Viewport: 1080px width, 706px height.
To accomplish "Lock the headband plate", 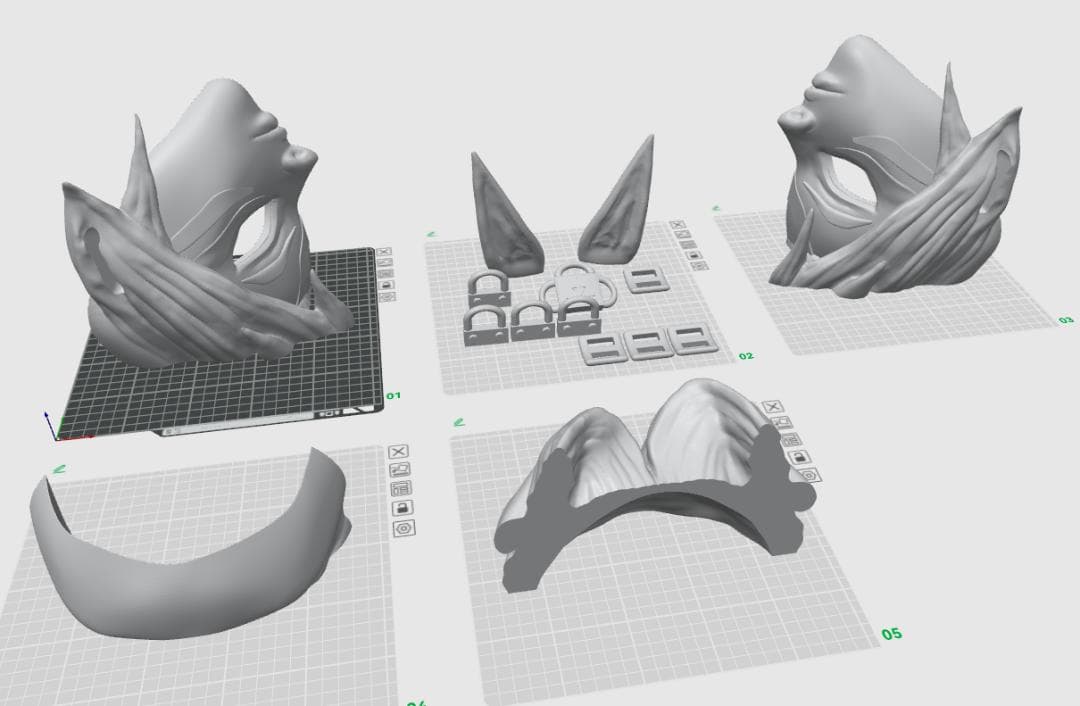I will [403, 507].
